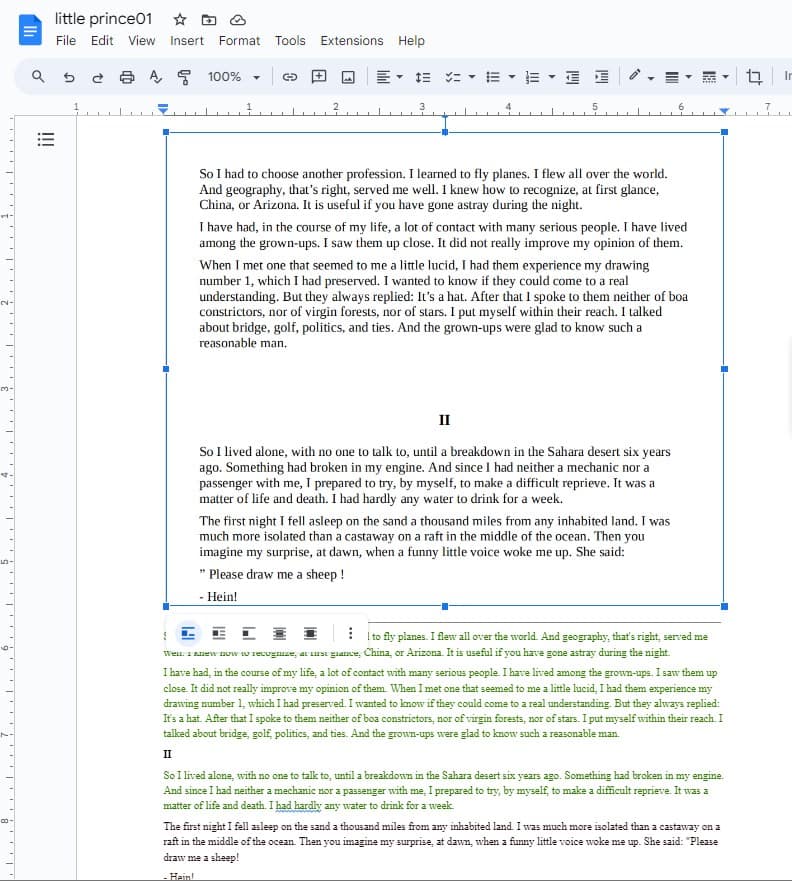Select the crop image tool
This screenshot has width=792, height=881.
(x=754, y=76)
